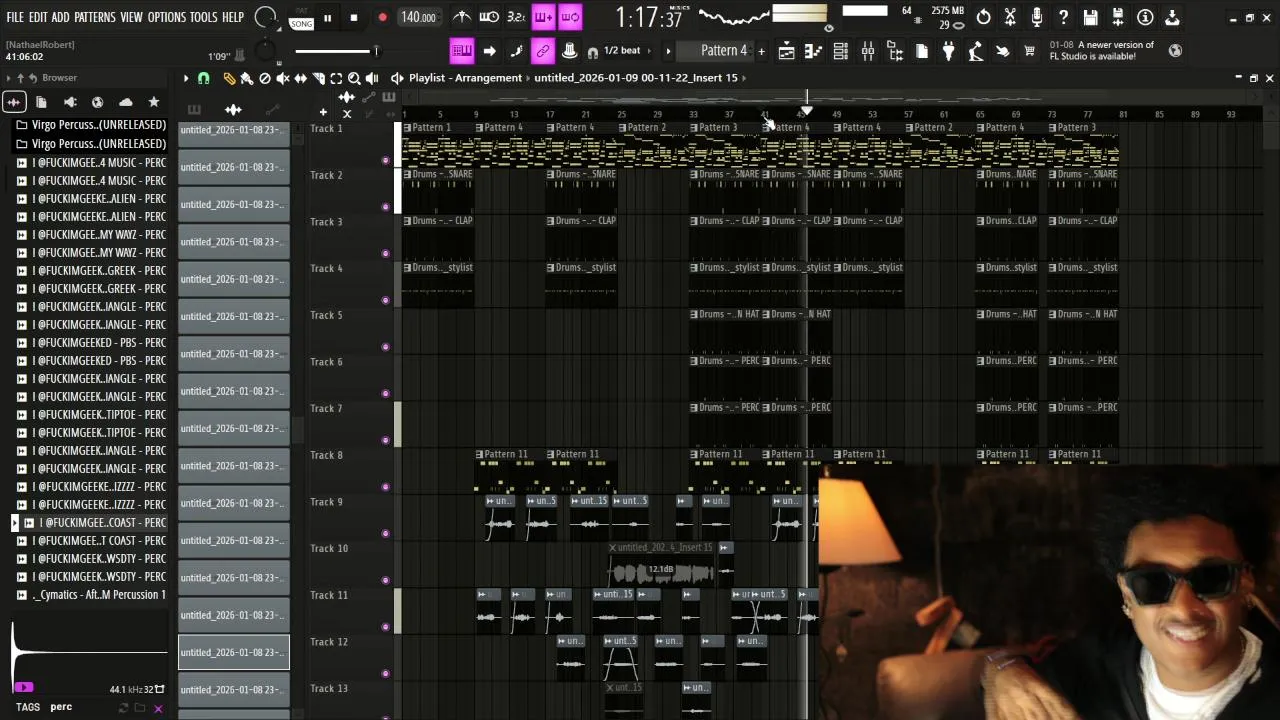Open the Playlist view from toolbar

point(787,51)
